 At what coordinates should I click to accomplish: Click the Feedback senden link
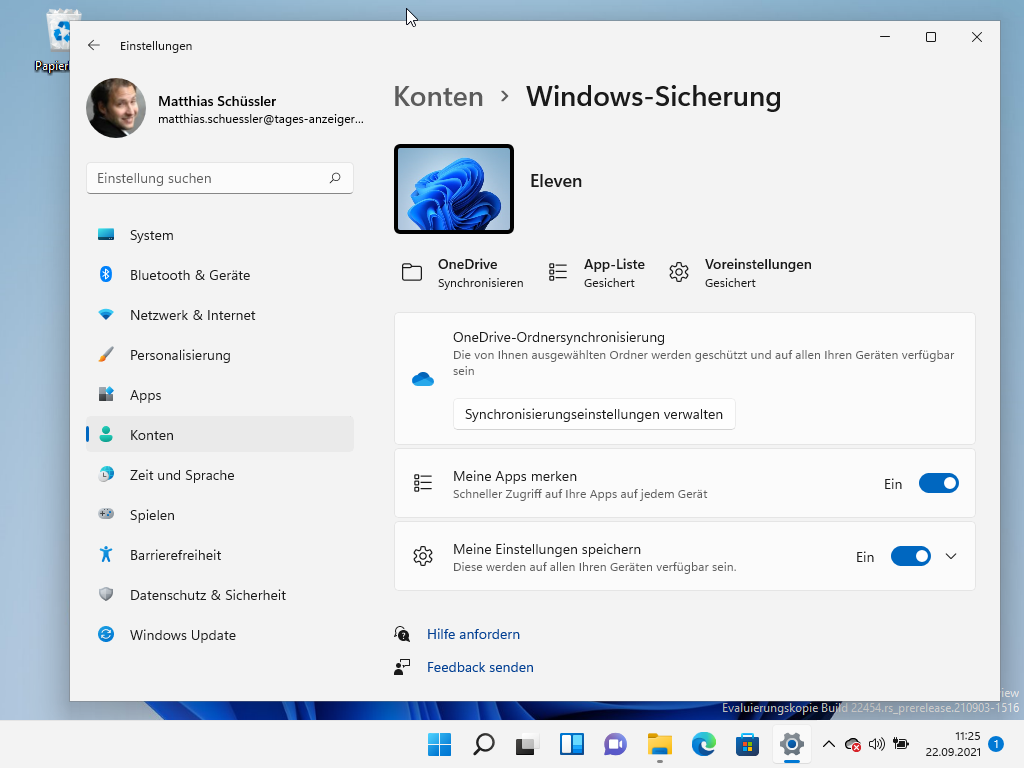(x=480, y=667)
